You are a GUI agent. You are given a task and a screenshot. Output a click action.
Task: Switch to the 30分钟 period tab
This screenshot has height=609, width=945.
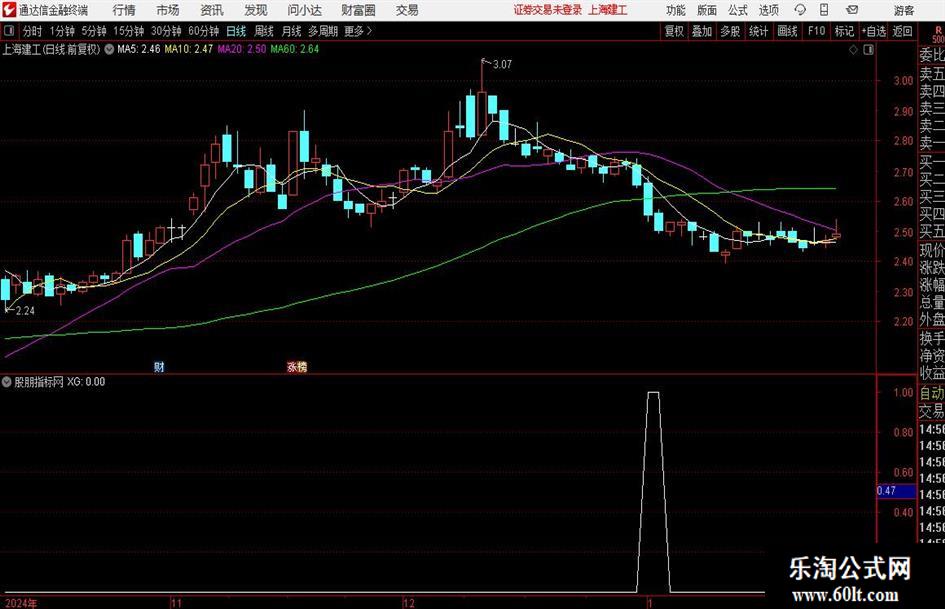click(x=166, y=31)
